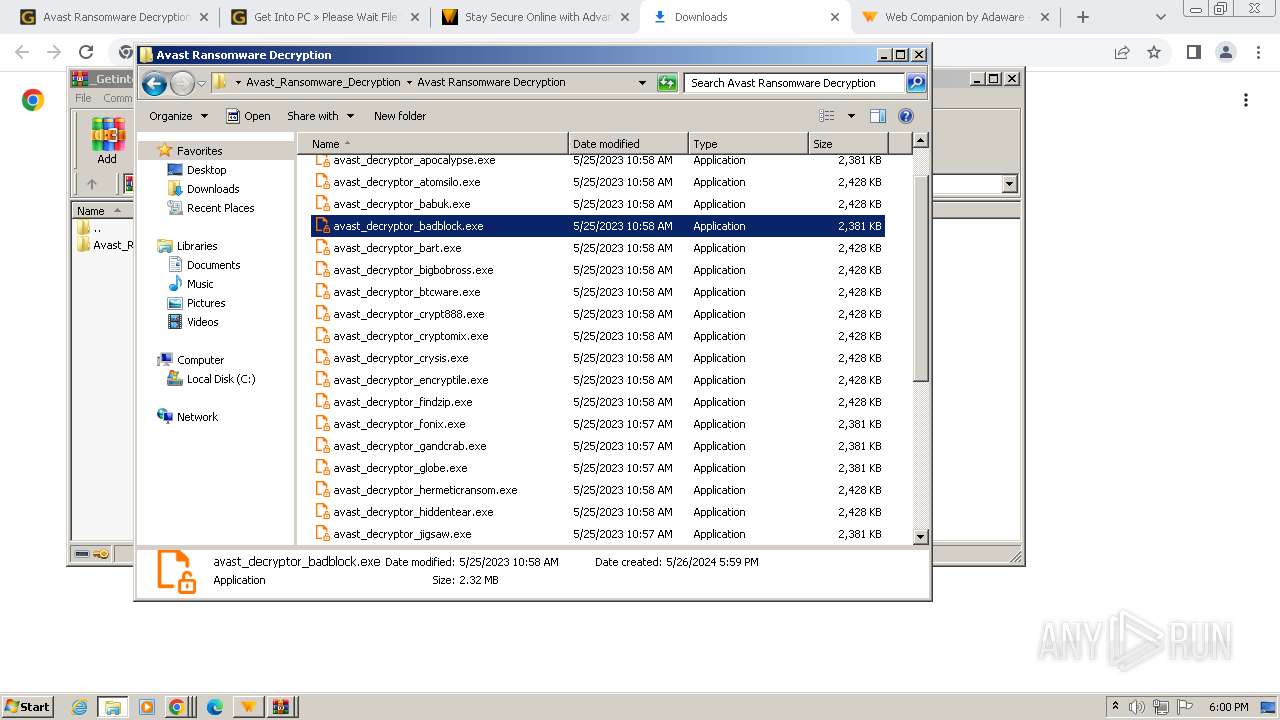The height and width of the screenshot is (720, 1280).
Task: Open Local Disk (C:) in navigation pane
Action: point(220,379)
